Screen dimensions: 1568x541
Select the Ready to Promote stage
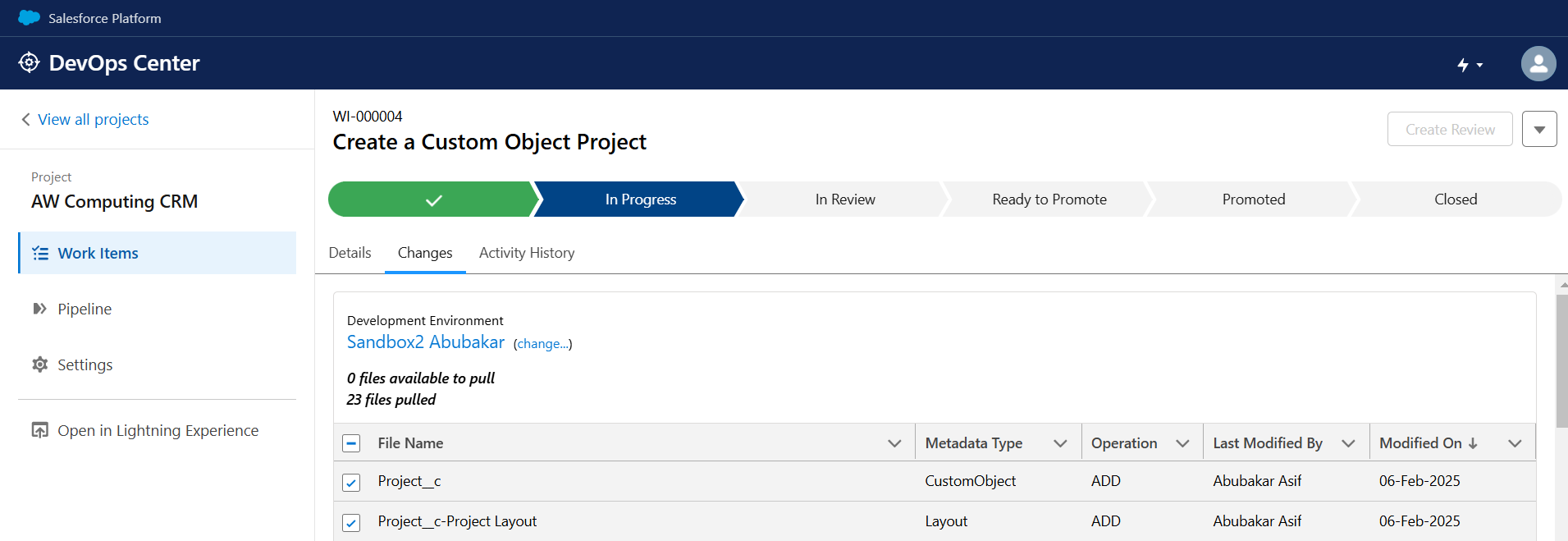click(x=1049, y=199)
